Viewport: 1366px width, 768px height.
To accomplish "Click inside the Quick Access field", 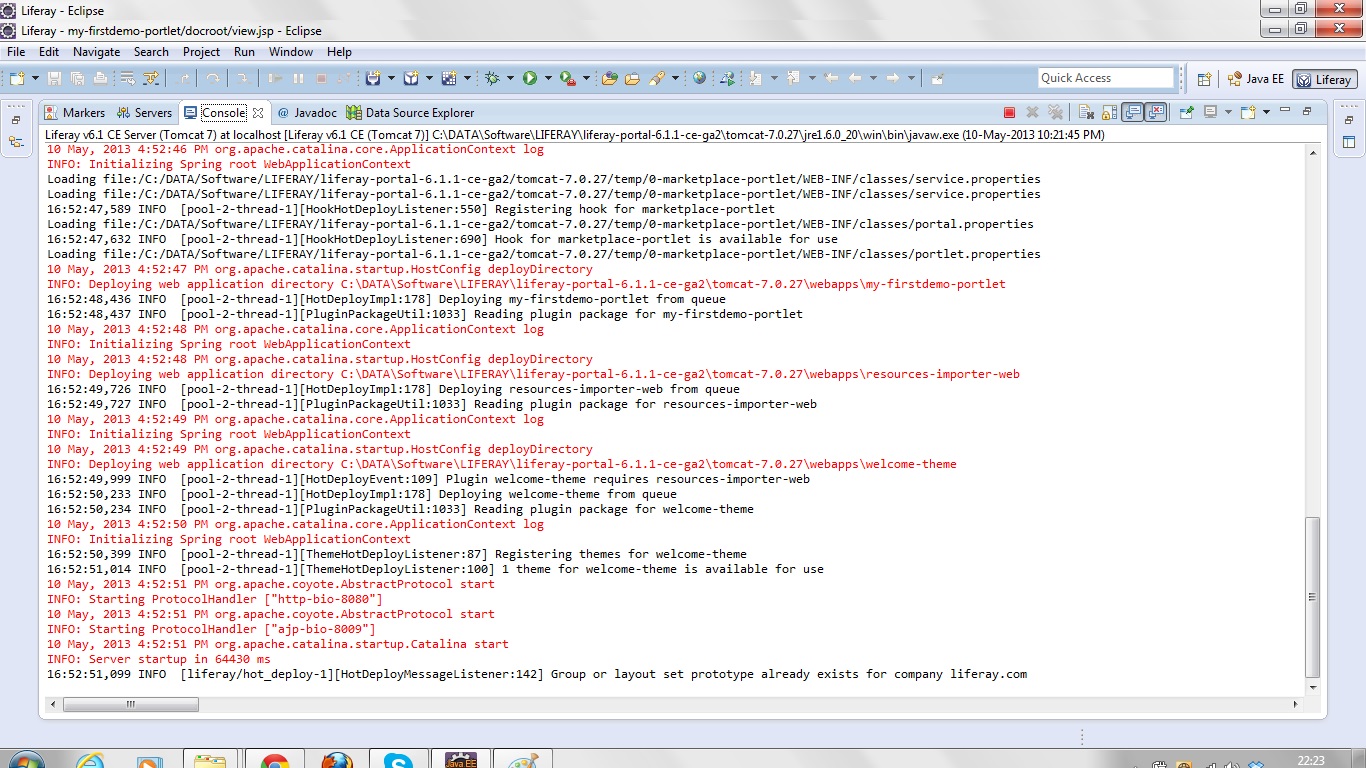I will pos(1105,77).
